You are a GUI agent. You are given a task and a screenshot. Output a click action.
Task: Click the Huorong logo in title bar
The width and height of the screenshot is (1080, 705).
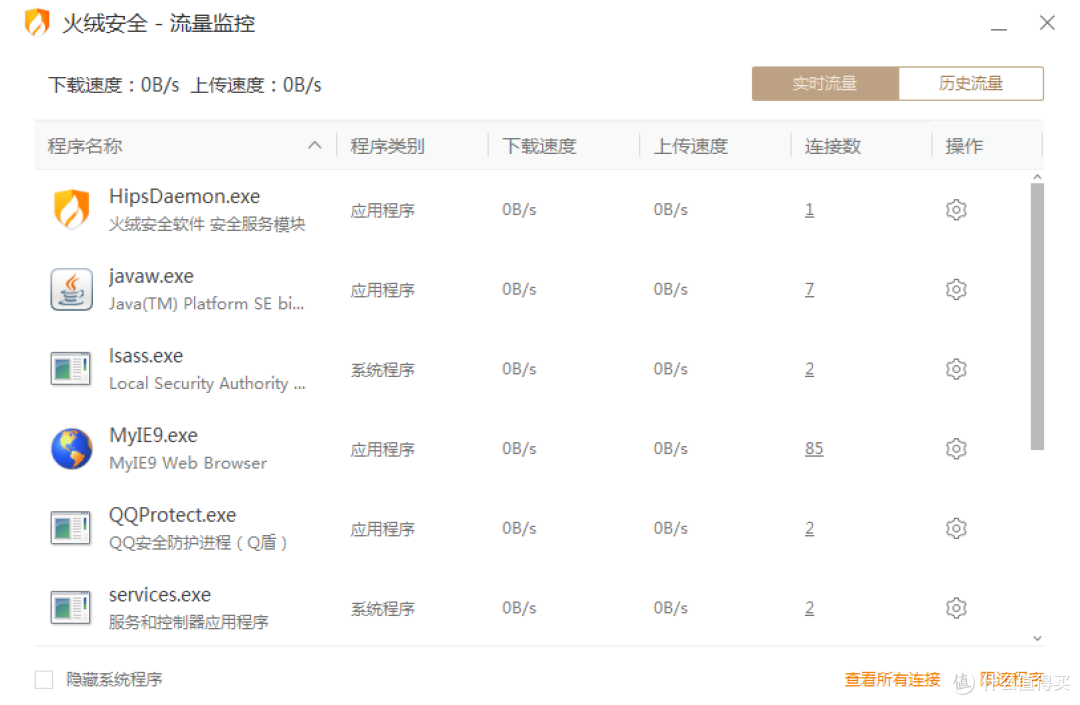click(37, 23)
